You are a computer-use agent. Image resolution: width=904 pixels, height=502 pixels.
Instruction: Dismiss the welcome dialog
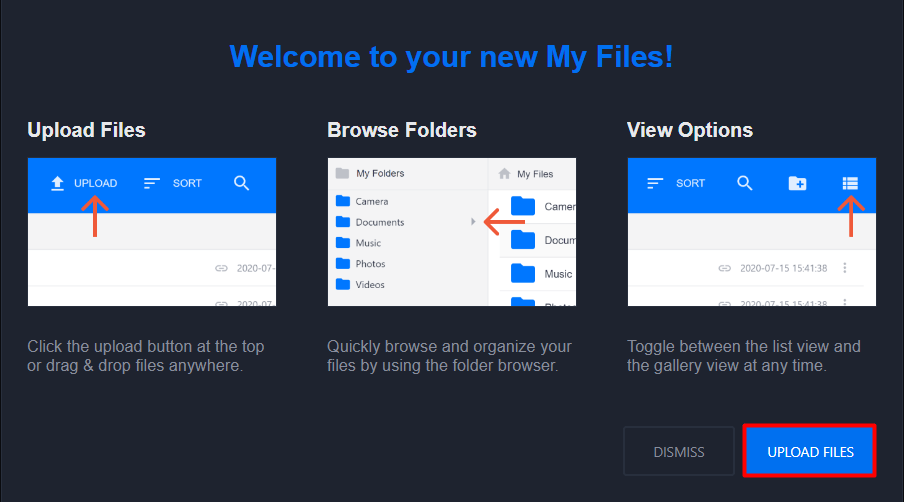pyautogui.click(x=679, y=452)
